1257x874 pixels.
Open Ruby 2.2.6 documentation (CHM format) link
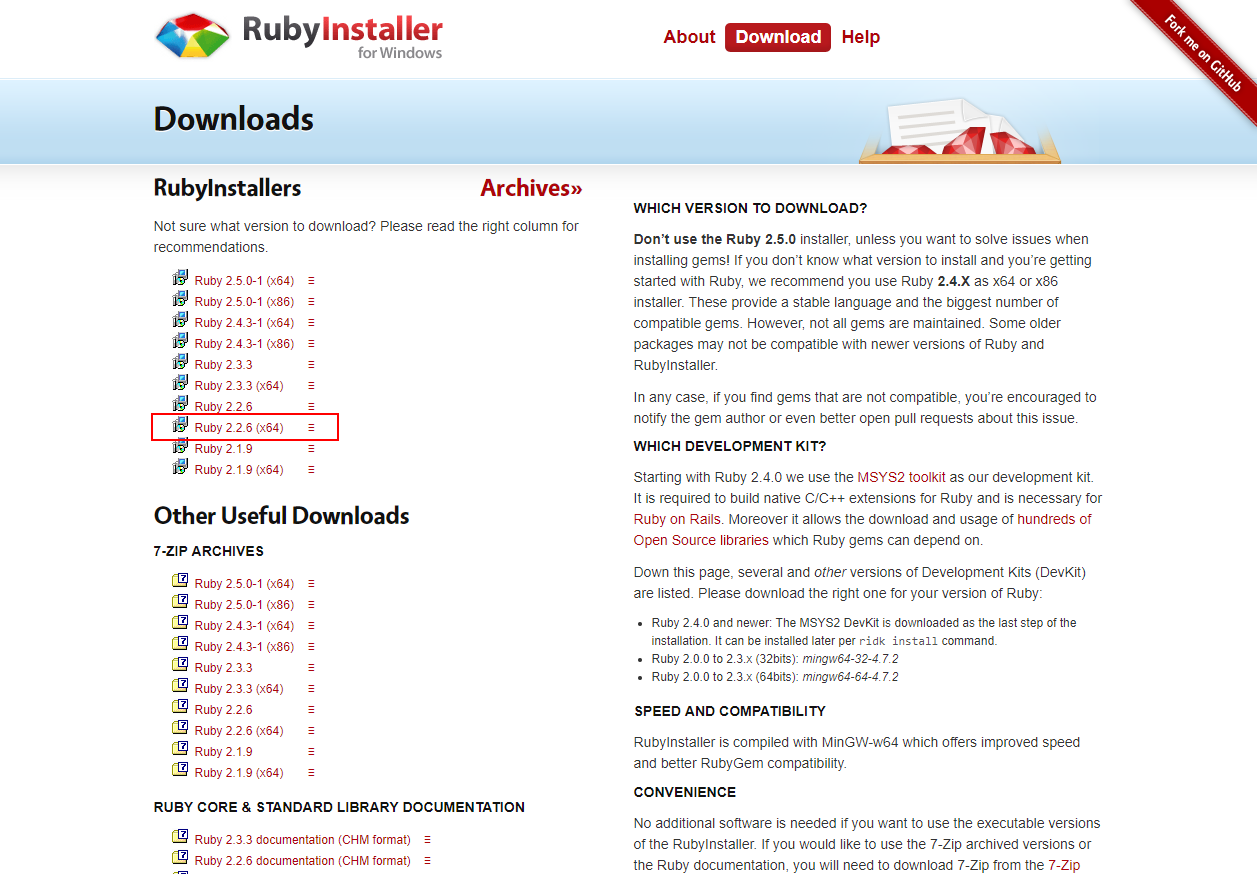click(x=303, y=861)
